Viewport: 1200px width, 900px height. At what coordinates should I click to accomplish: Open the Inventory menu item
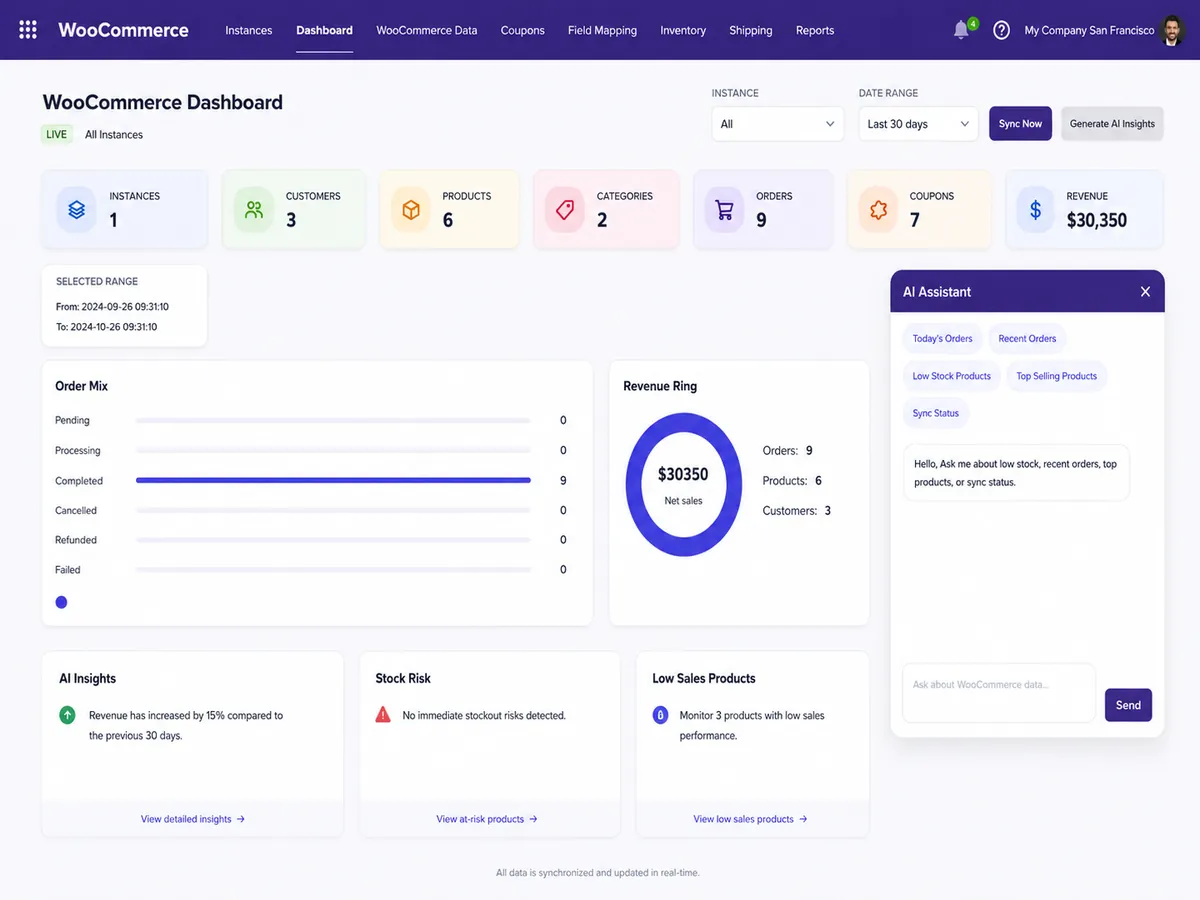pyautogui.click(x=683, y=30)
